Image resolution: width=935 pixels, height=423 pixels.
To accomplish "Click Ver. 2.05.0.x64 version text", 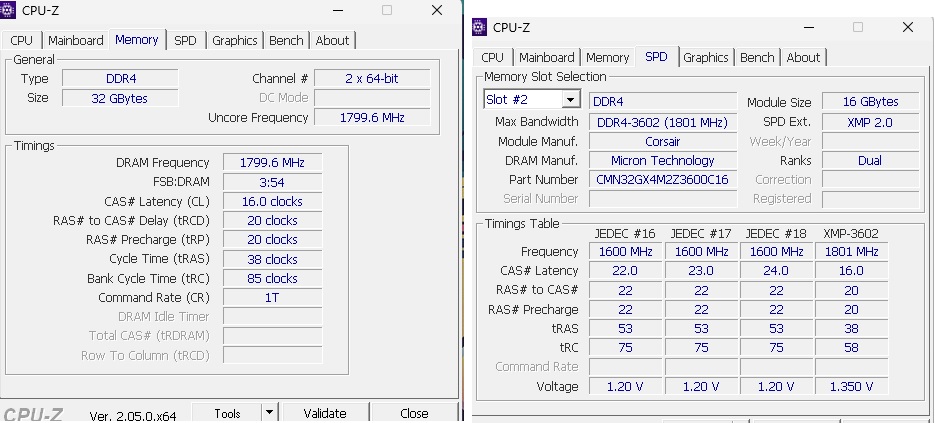I will tap(132, 415).
